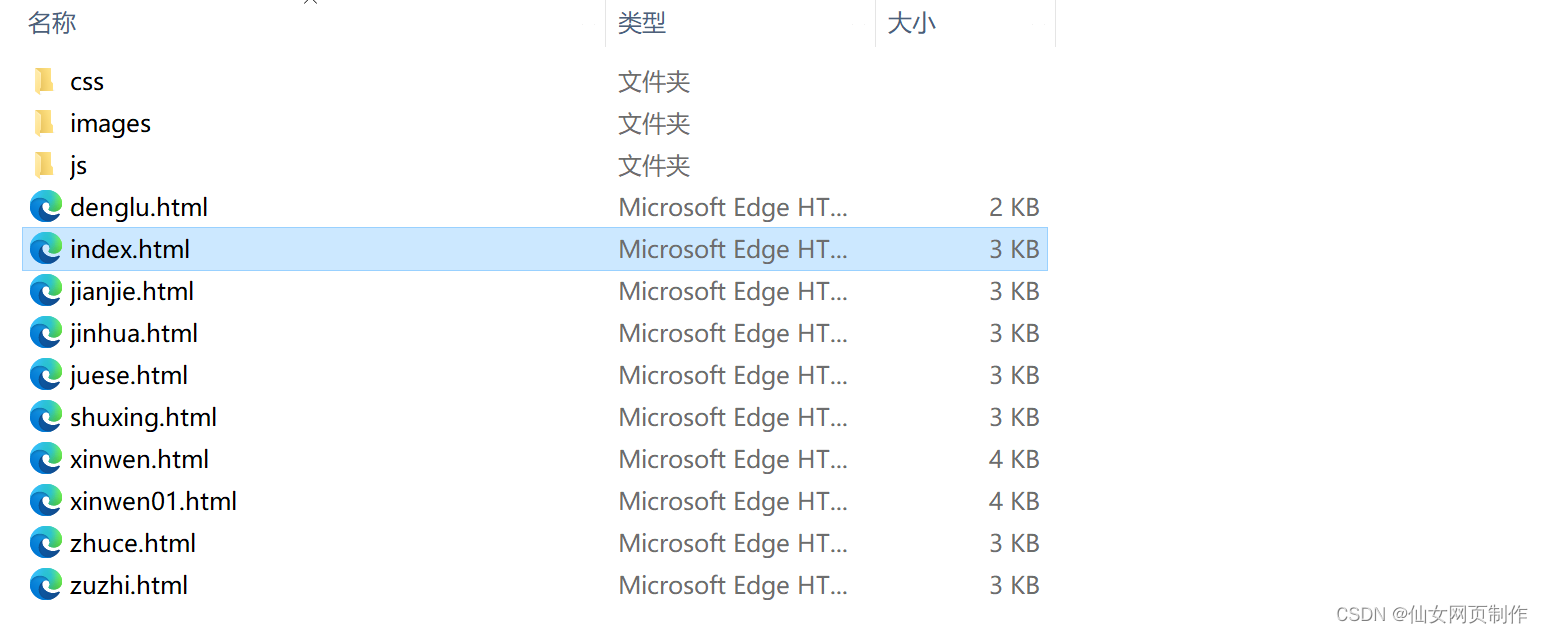This screenshot has height=633, width=1543.
Task: Sort files by the 名称 column header
Action: click(52, 23)
